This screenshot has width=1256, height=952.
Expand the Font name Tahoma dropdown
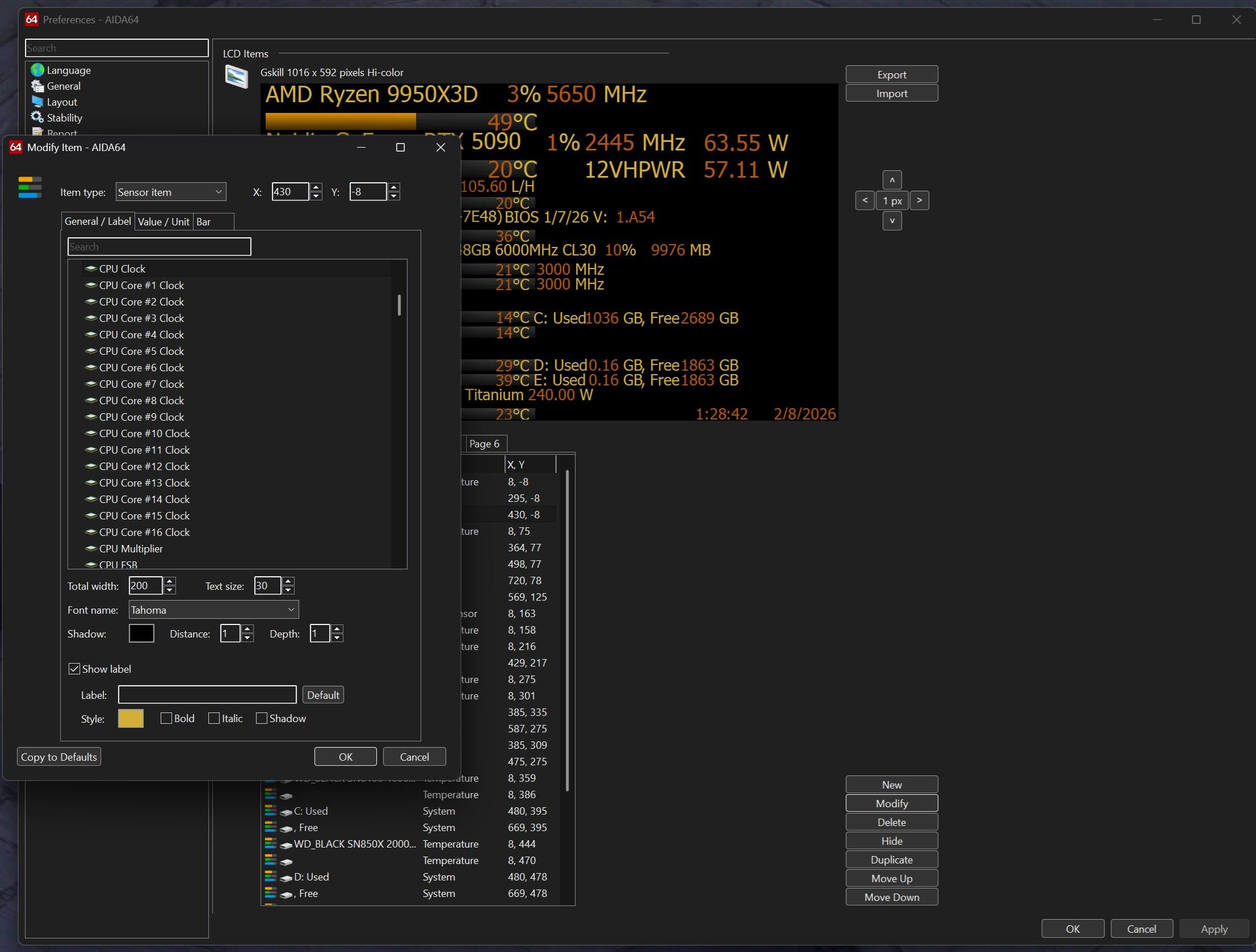[213, 610]
